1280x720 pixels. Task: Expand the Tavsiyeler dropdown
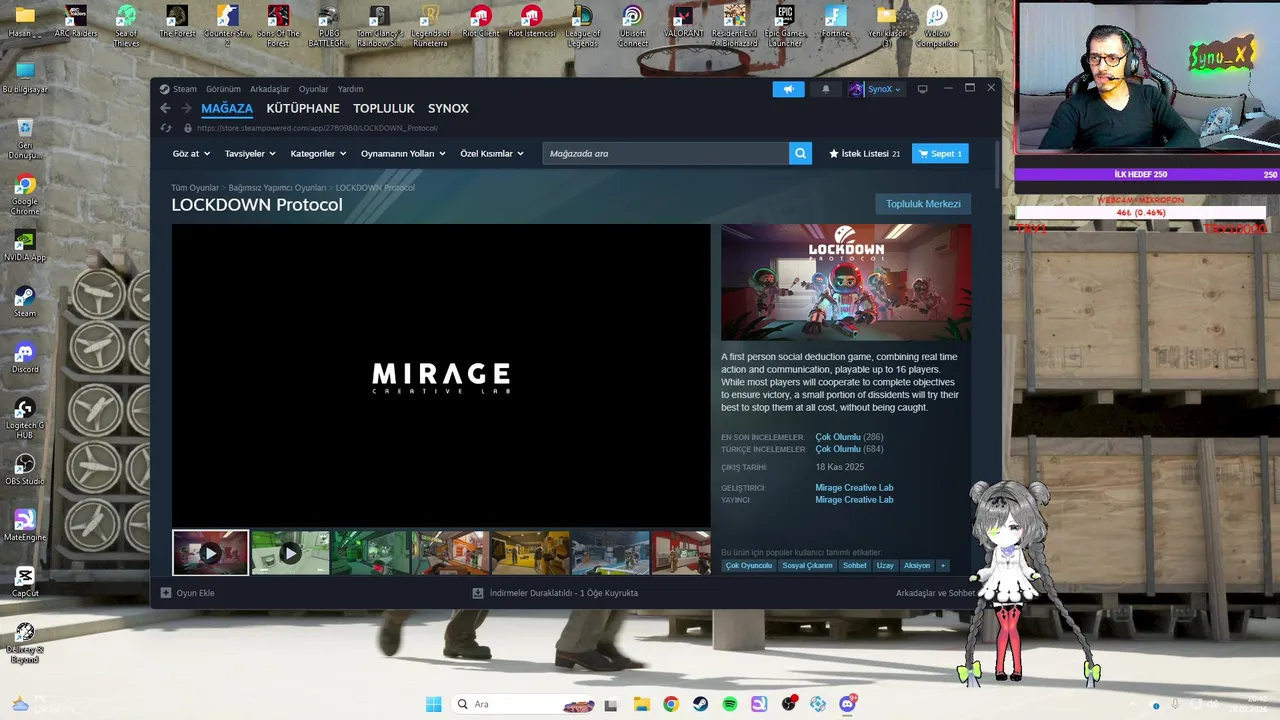pos(250,154)
